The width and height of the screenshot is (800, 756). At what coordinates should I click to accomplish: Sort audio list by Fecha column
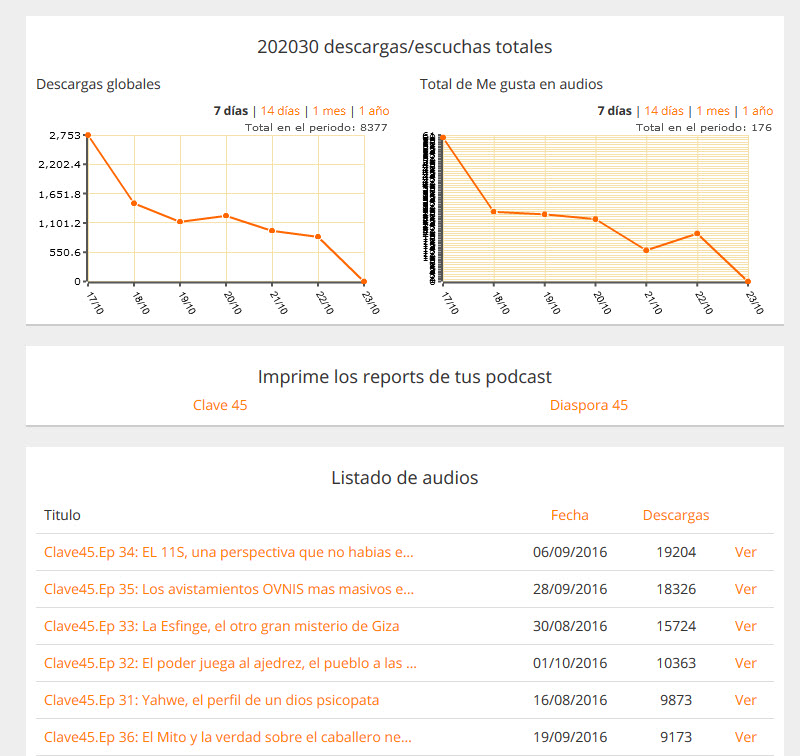tap(569, 515)
